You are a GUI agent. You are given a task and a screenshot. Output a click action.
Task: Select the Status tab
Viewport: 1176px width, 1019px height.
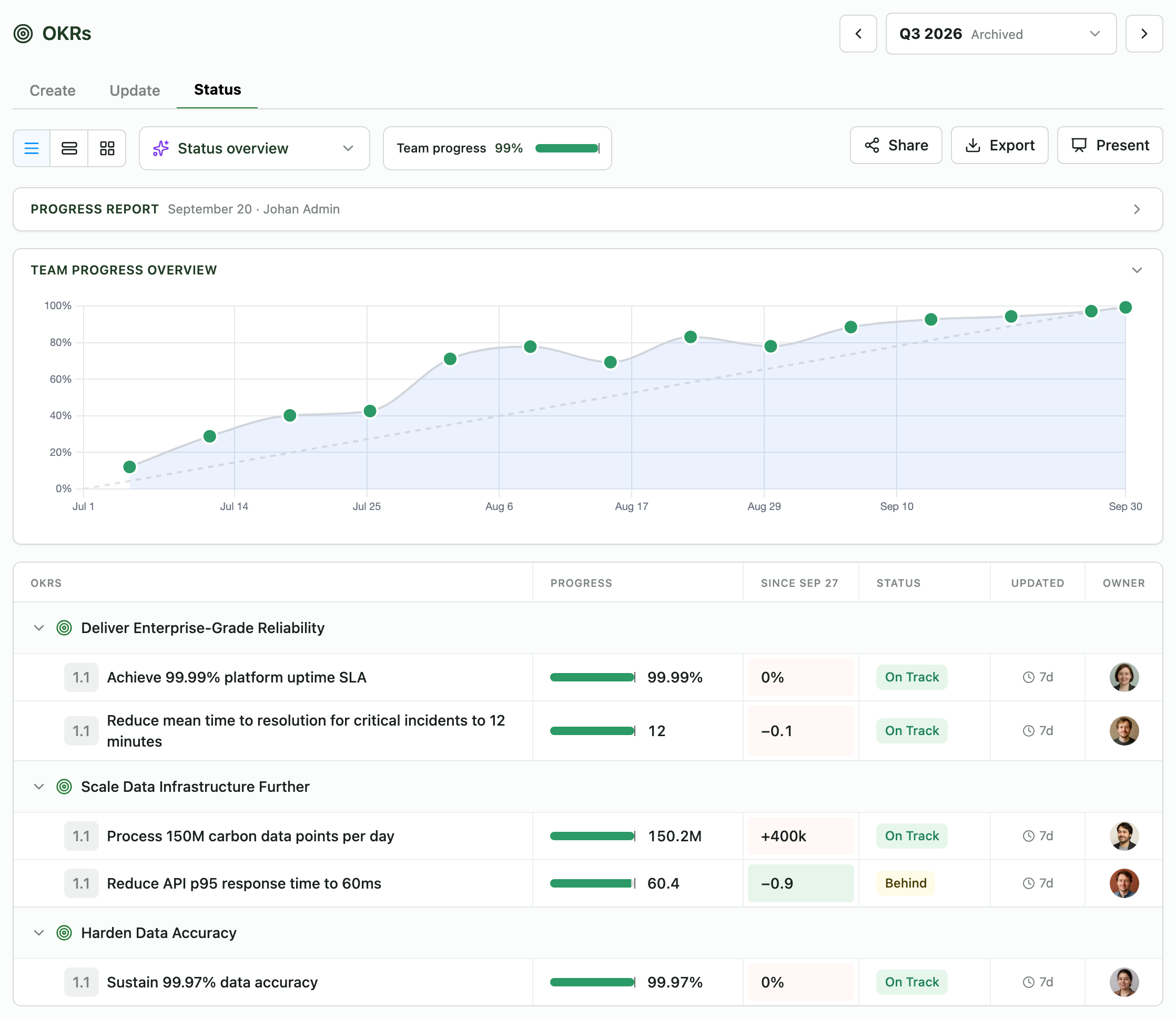tap(217, 89)
